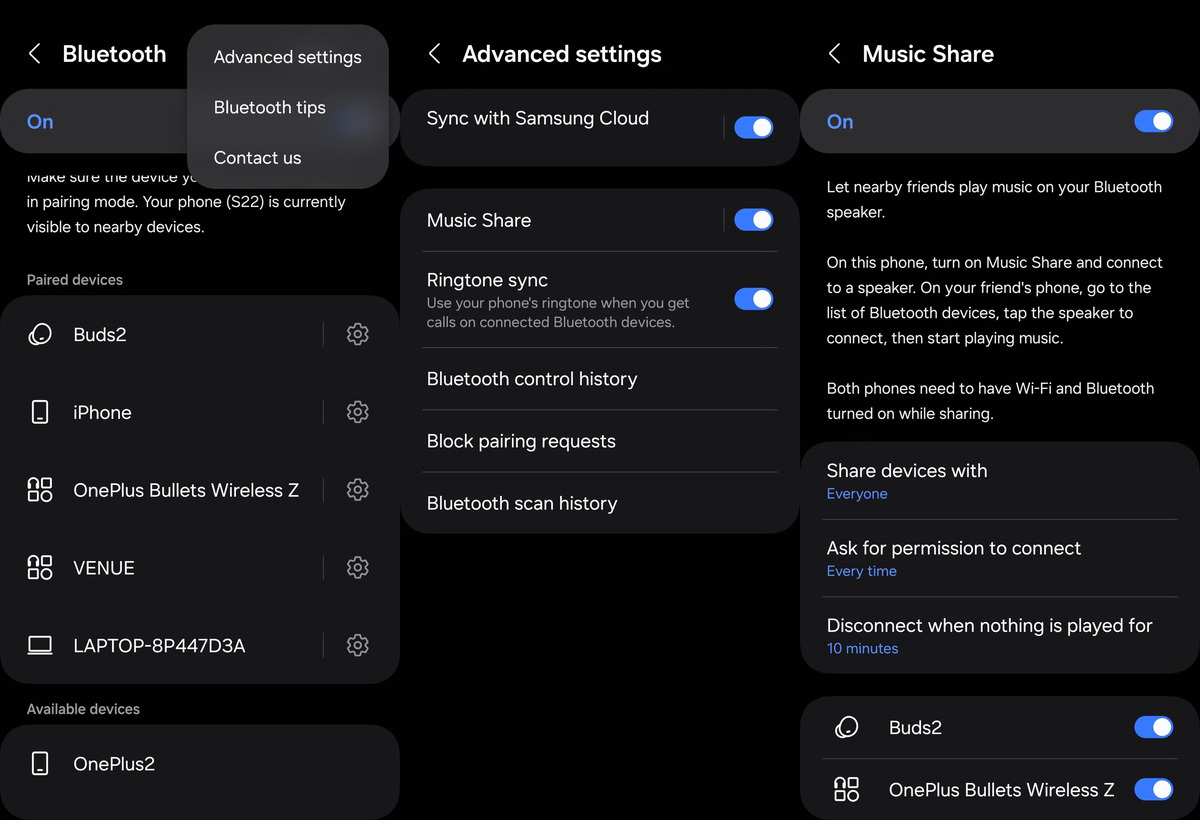This screenshot has height=820, width=1200.
Task: Change Ask for permission to connect setting
Action: (1000, 558)
